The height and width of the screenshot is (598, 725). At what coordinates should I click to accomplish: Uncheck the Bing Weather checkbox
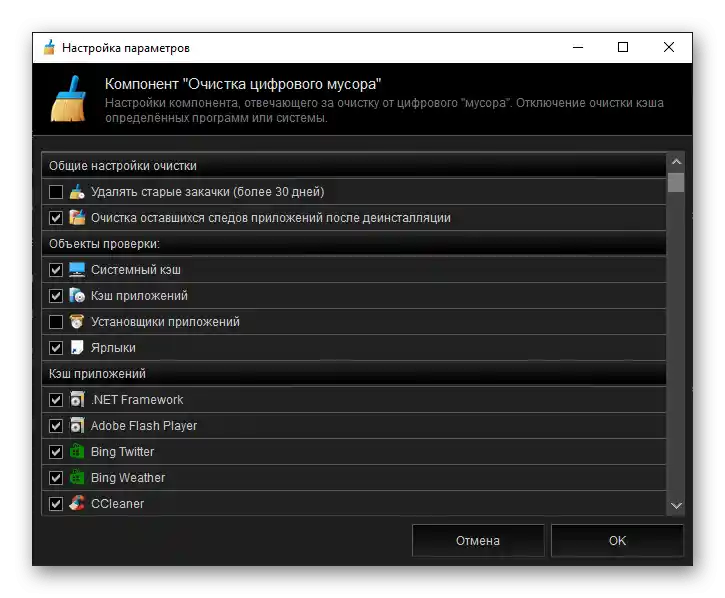(x=56, y=477)
